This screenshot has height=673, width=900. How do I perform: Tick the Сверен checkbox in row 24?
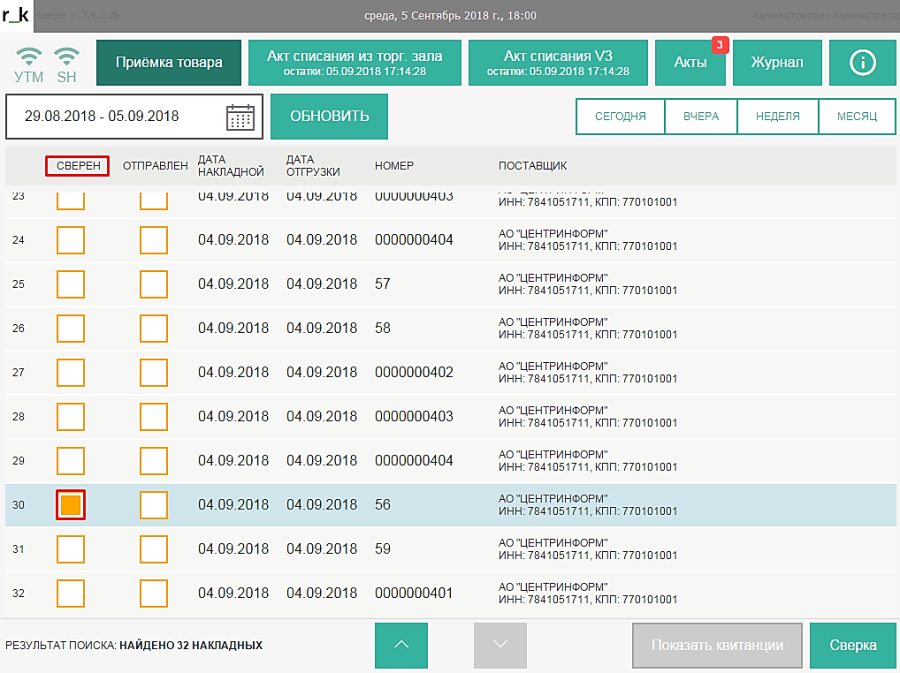(x=70, y=240)
